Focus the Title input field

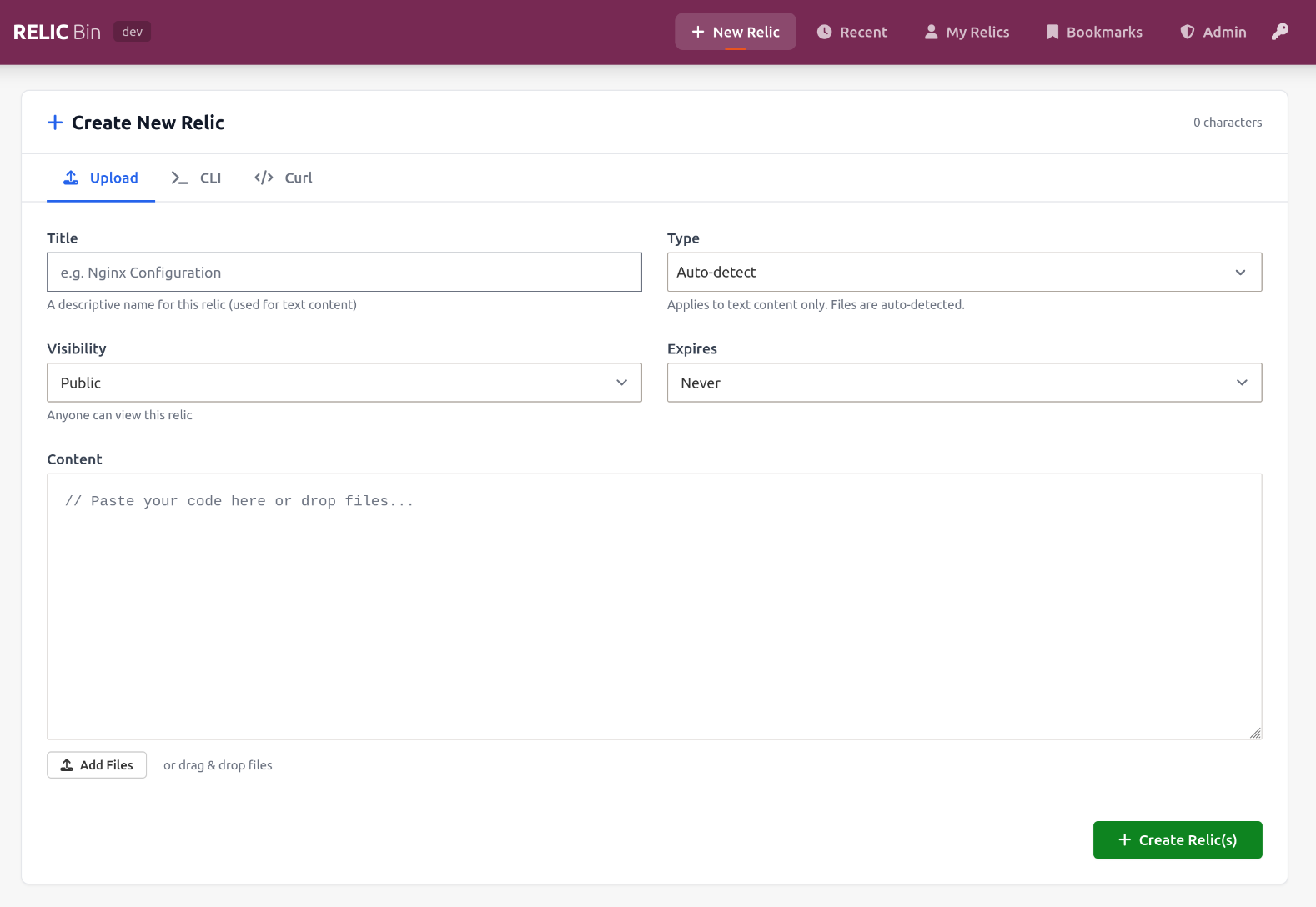point(344,273)
